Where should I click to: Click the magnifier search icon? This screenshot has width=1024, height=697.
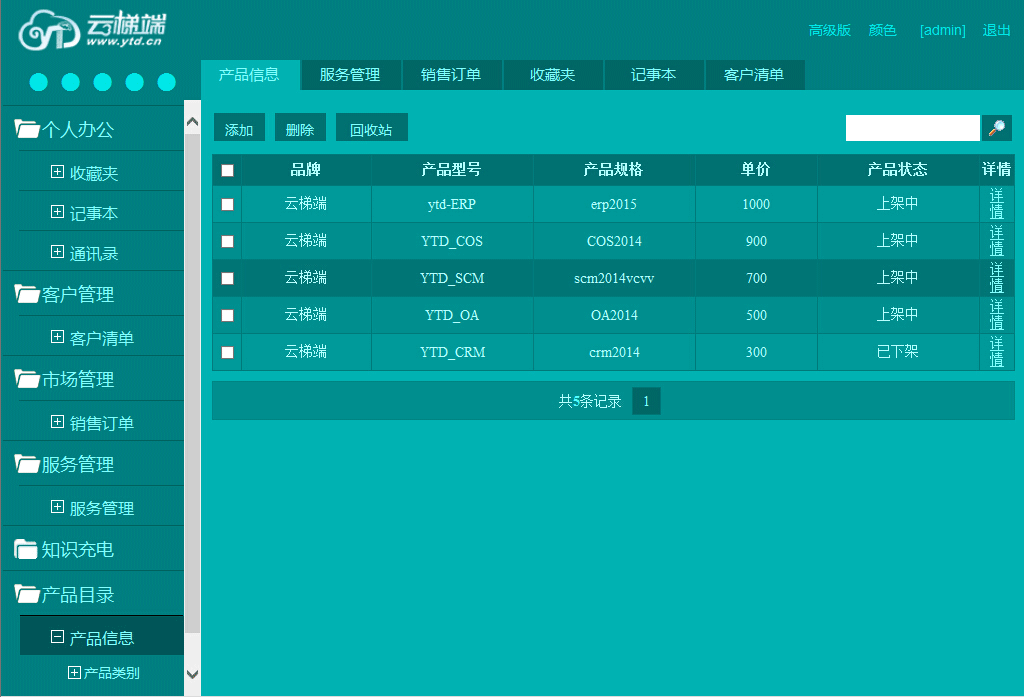click(997, 127)
